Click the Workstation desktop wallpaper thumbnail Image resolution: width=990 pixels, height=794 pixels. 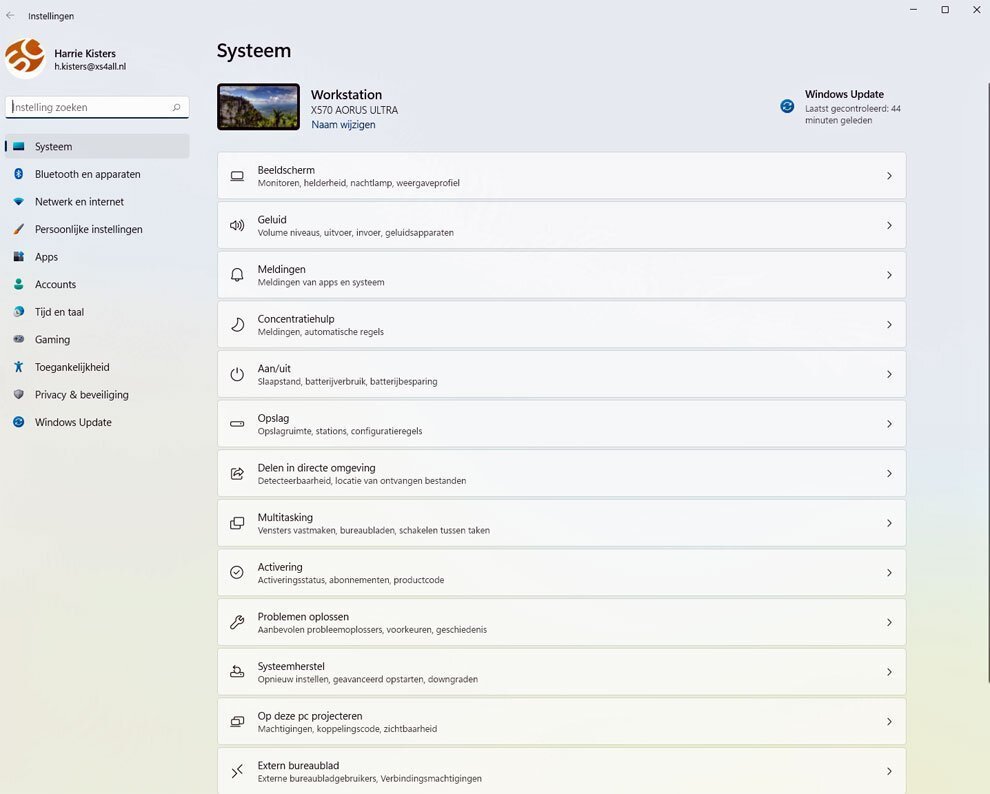point(258,107)
